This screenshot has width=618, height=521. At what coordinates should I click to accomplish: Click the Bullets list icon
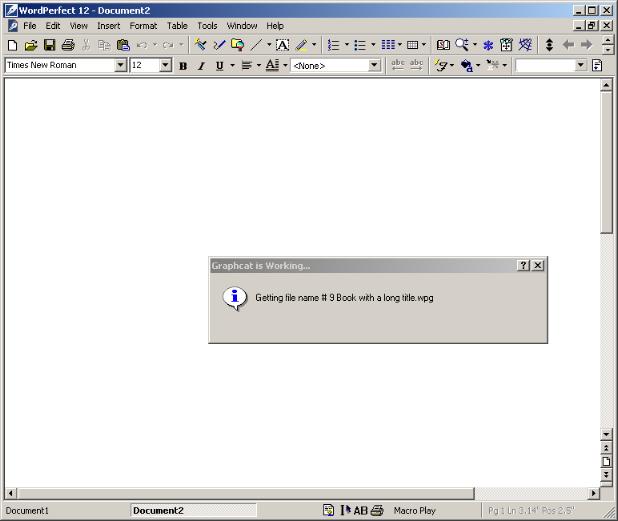360,45
